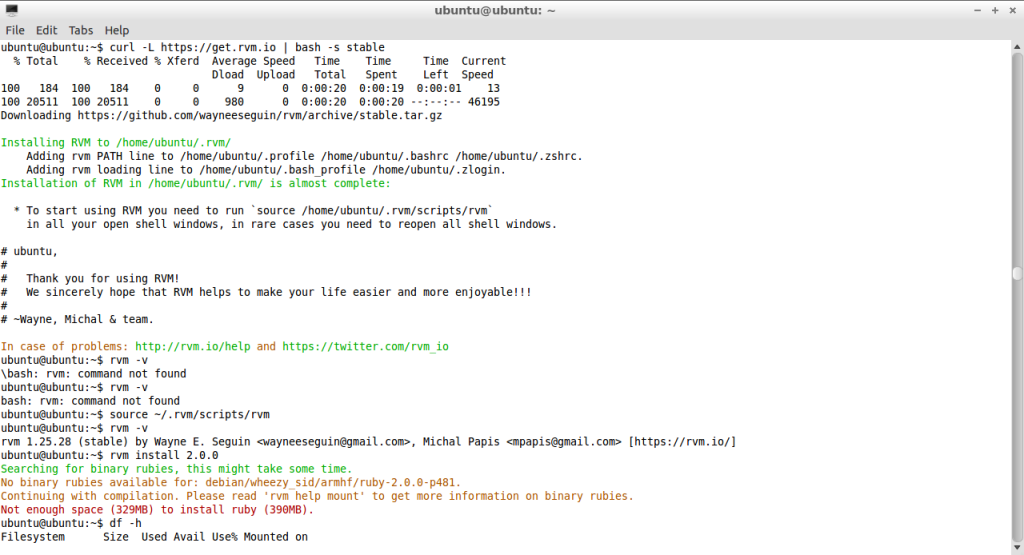Click the [https://rvm.io/] URL in version line
This screenshot has width=1024, height=555.
682,442
